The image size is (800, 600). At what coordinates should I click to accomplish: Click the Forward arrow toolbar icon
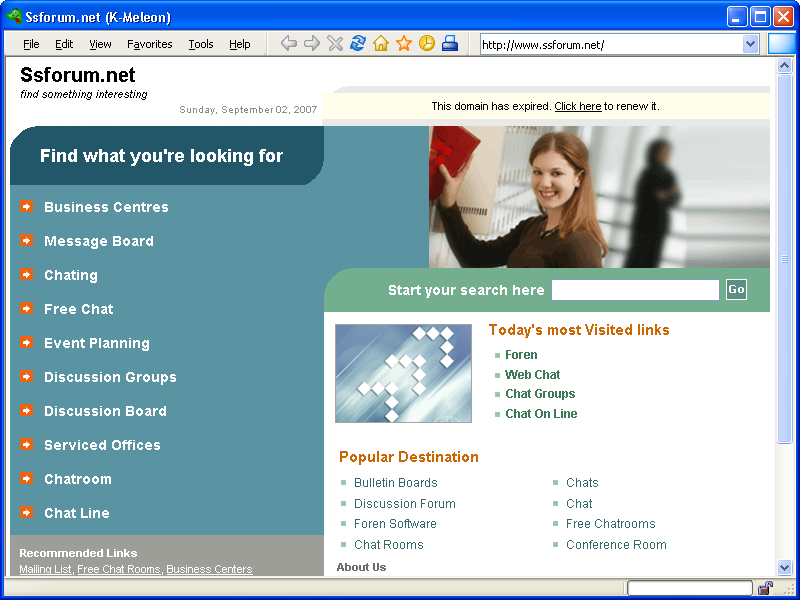click(312, 43)
